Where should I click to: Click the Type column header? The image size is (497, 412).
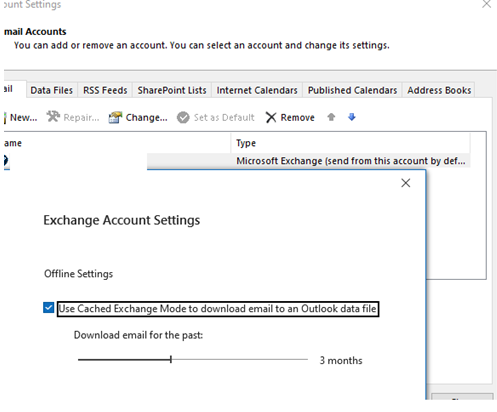coord(351,143)
